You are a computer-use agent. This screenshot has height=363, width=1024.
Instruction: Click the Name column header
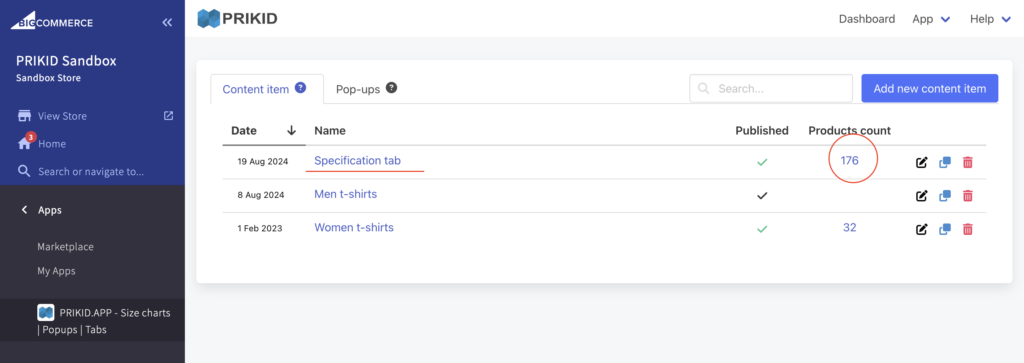pyautogui.click(x=330, y=131)
